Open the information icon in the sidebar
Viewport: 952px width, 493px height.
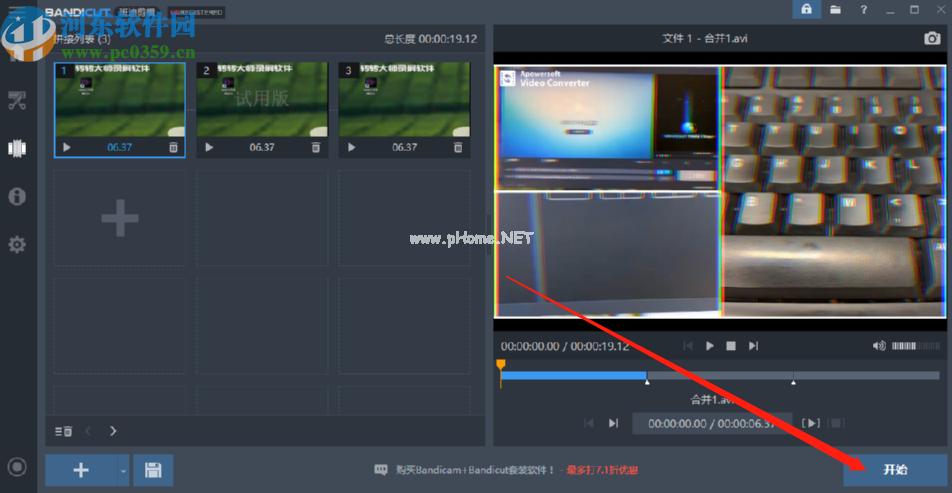17,197
